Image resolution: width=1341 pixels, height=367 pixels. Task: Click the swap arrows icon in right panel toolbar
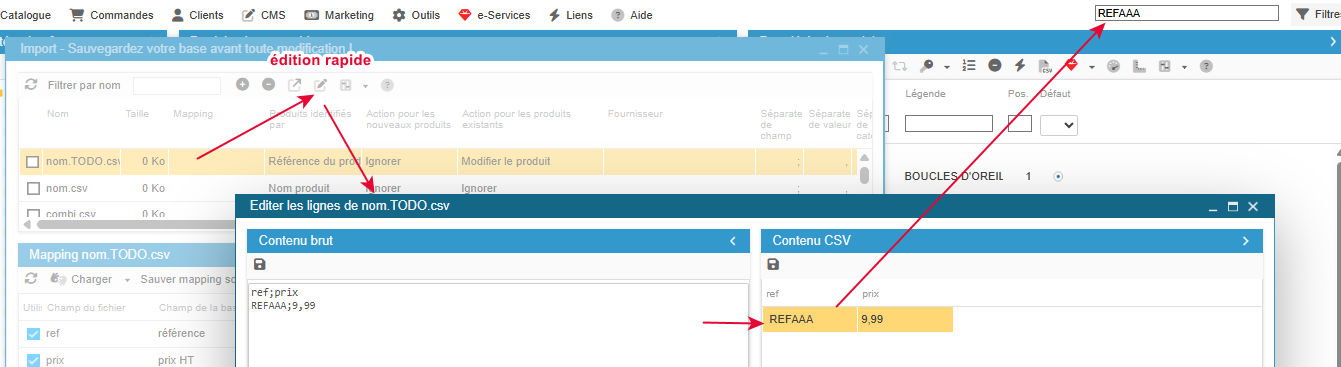(899, 66)
